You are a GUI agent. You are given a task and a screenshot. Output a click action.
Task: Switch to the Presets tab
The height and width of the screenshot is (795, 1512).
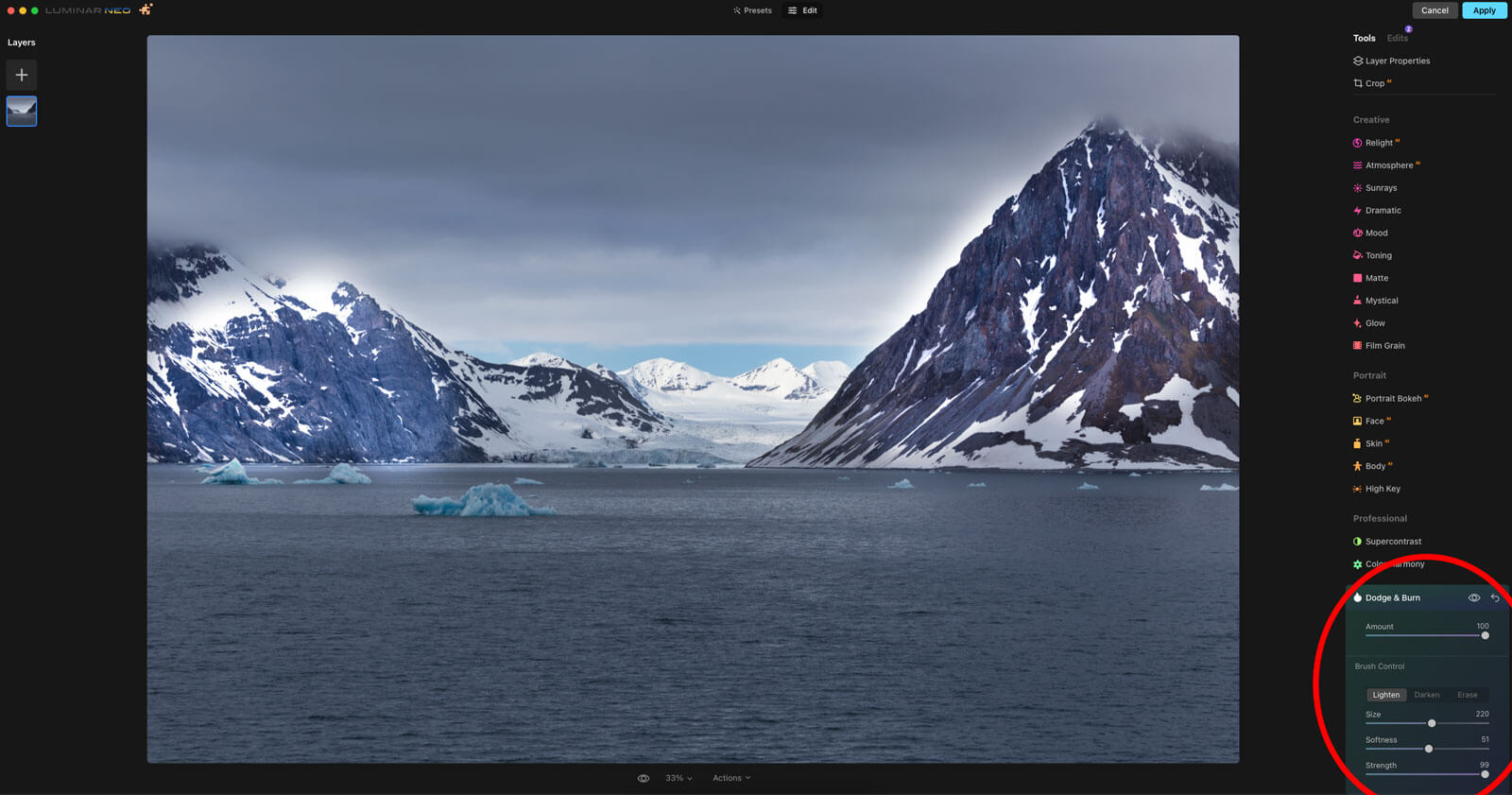[x=752, y=10]
